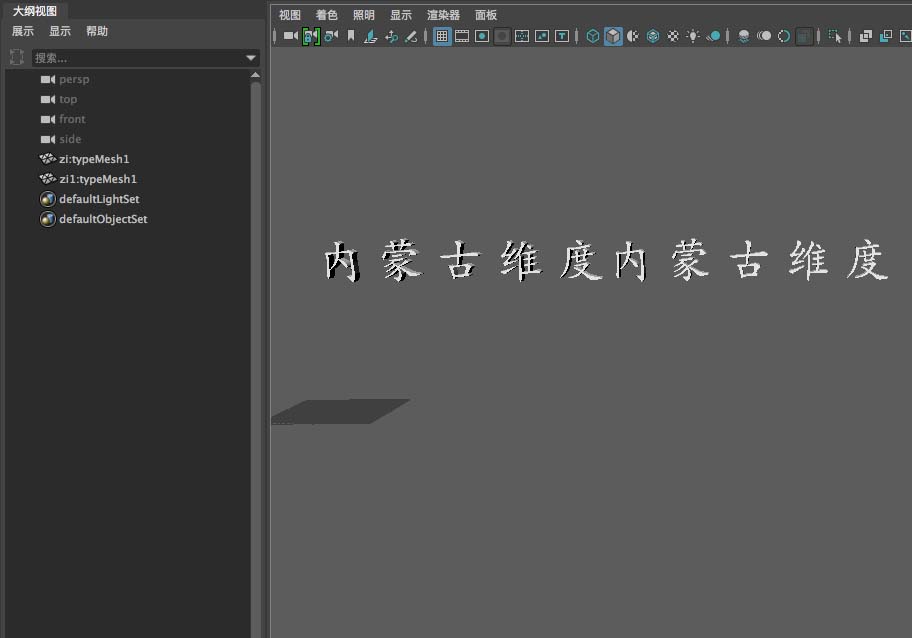This screenshot has width=912, height=638.
Task: Open the viewport 照明 menu
Action: click(x=364, y=15)
